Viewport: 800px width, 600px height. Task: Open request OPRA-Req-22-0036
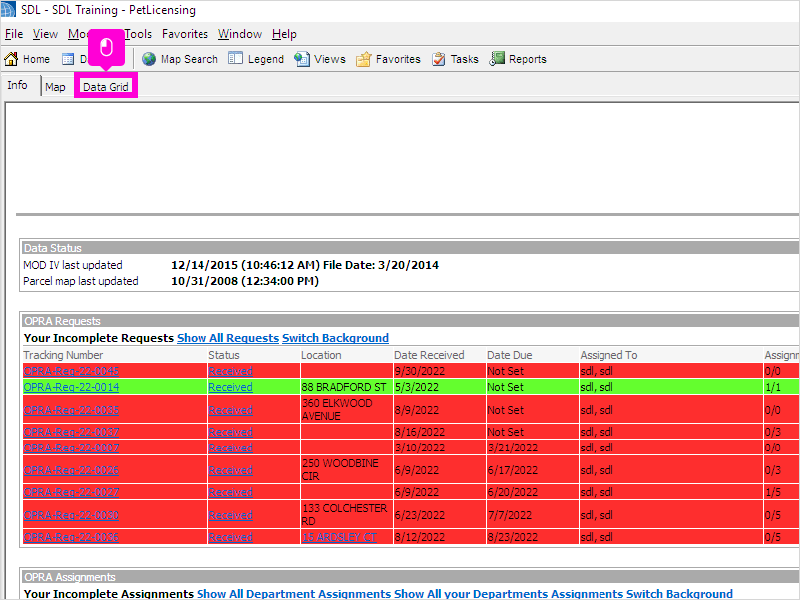(71, 537)
